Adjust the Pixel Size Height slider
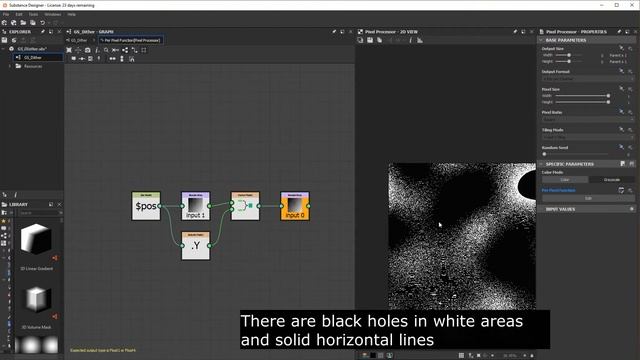 582,102
